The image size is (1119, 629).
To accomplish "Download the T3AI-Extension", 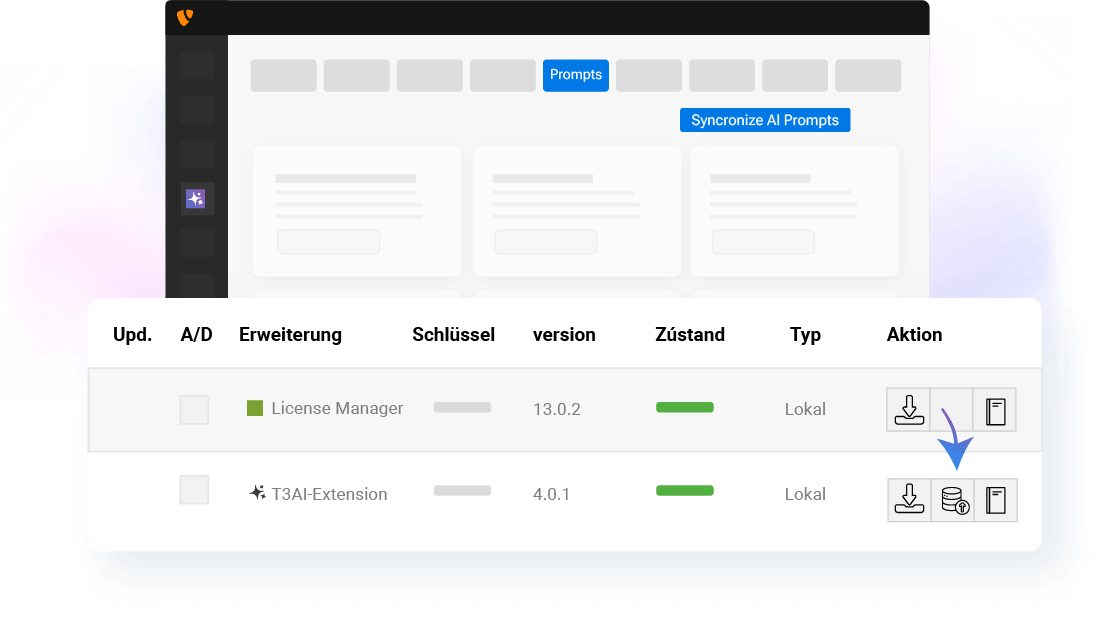I will [908, 500].
